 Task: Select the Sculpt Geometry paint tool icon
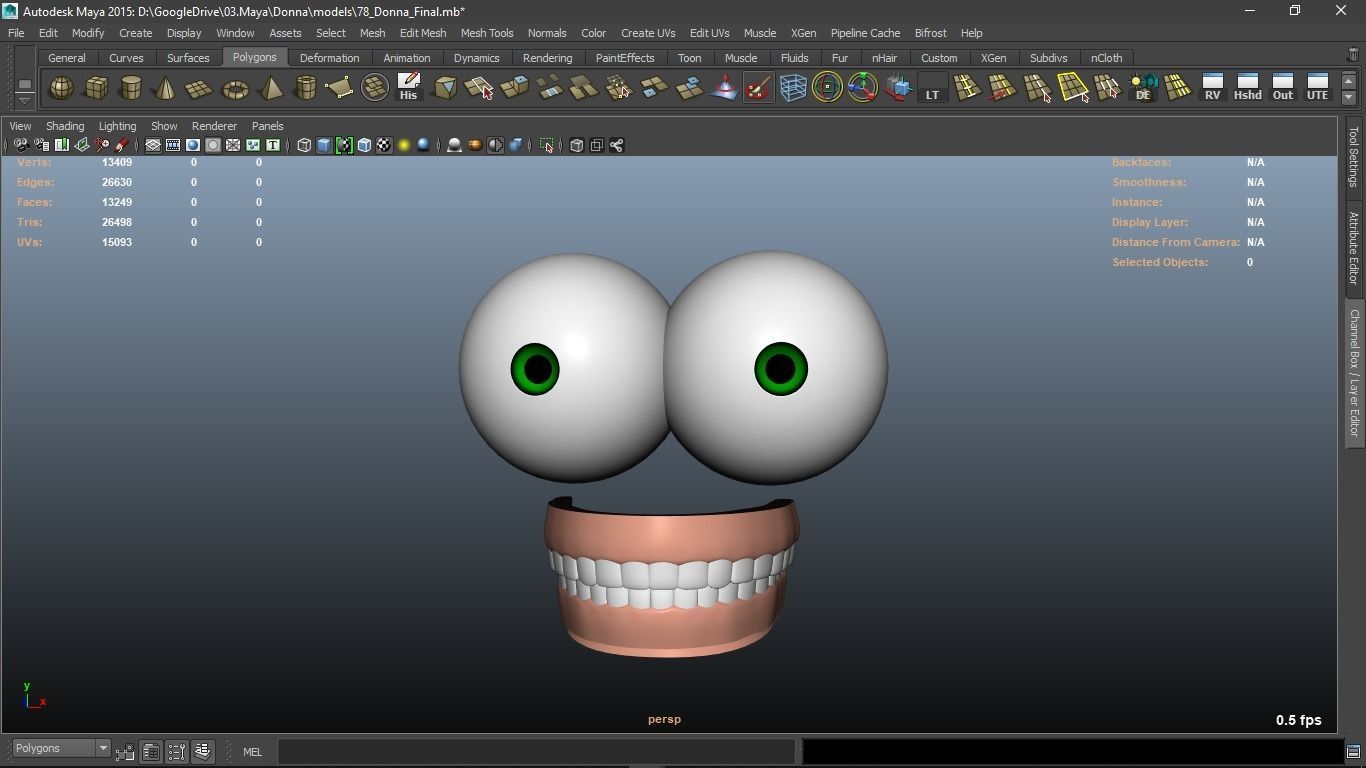click(x=758, y=87)
